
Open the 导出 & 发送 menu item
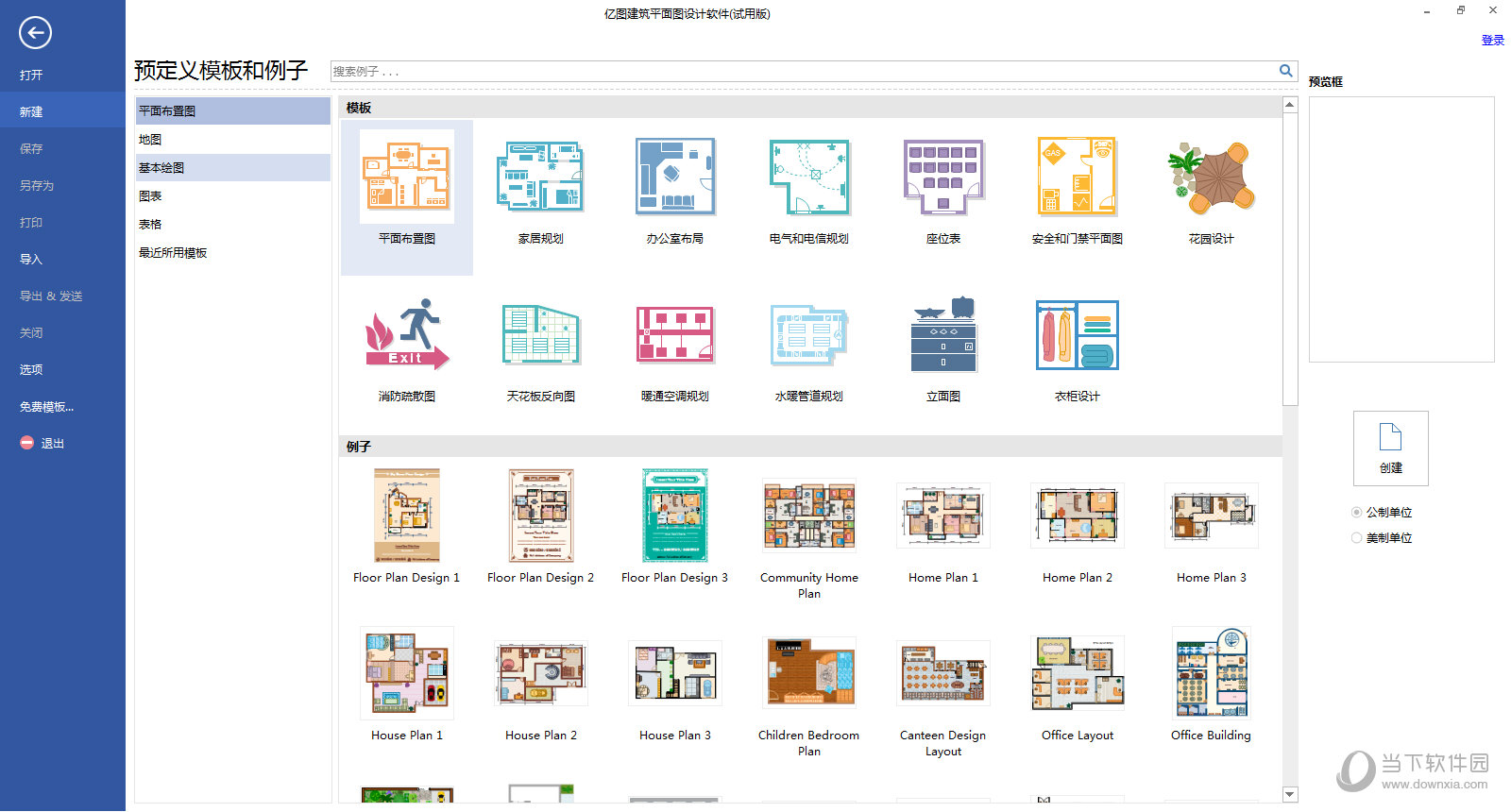tap(51, 296)
